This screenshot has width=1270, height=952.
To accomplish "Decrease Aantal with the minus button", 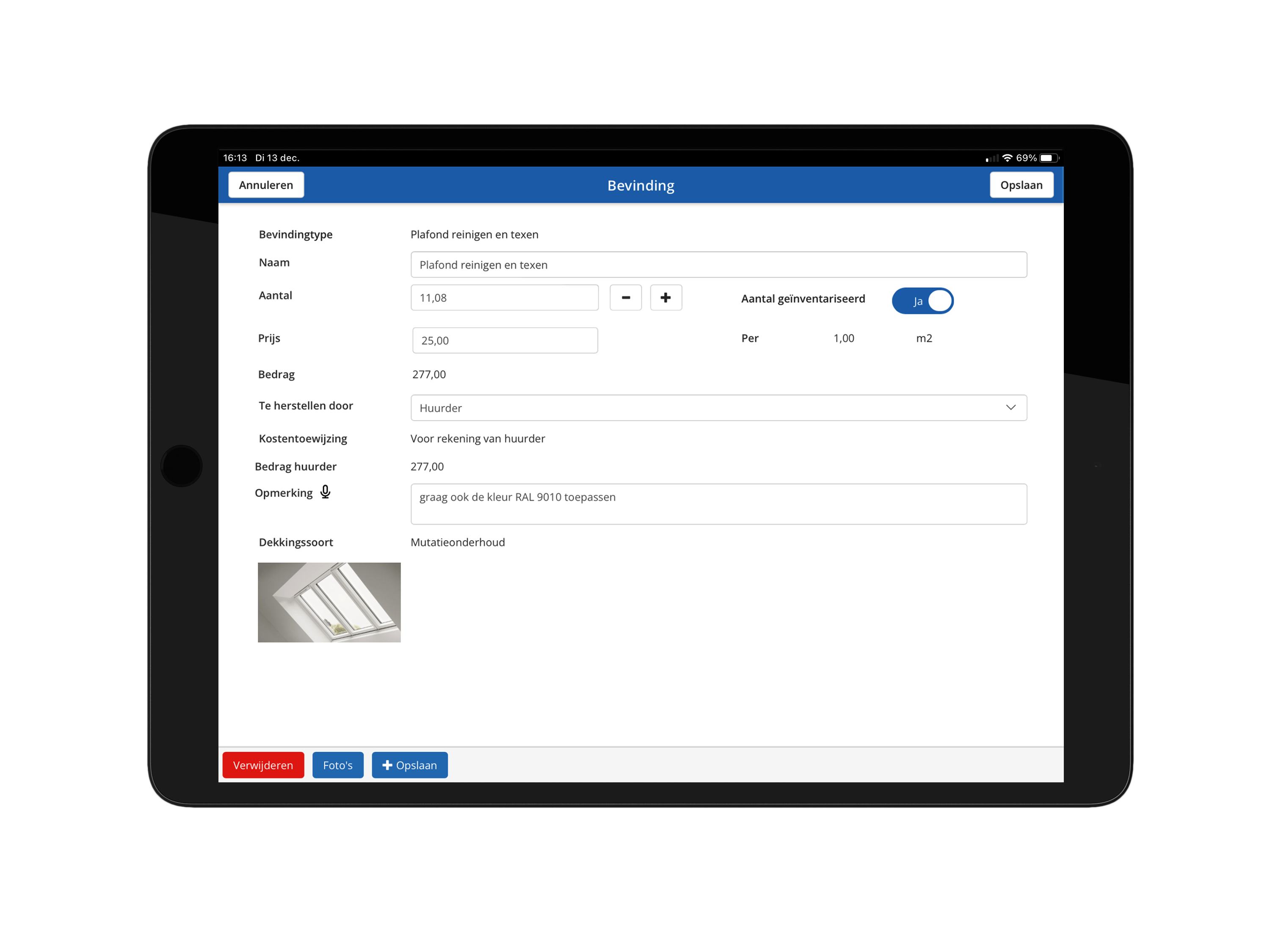I will point(625,297).
